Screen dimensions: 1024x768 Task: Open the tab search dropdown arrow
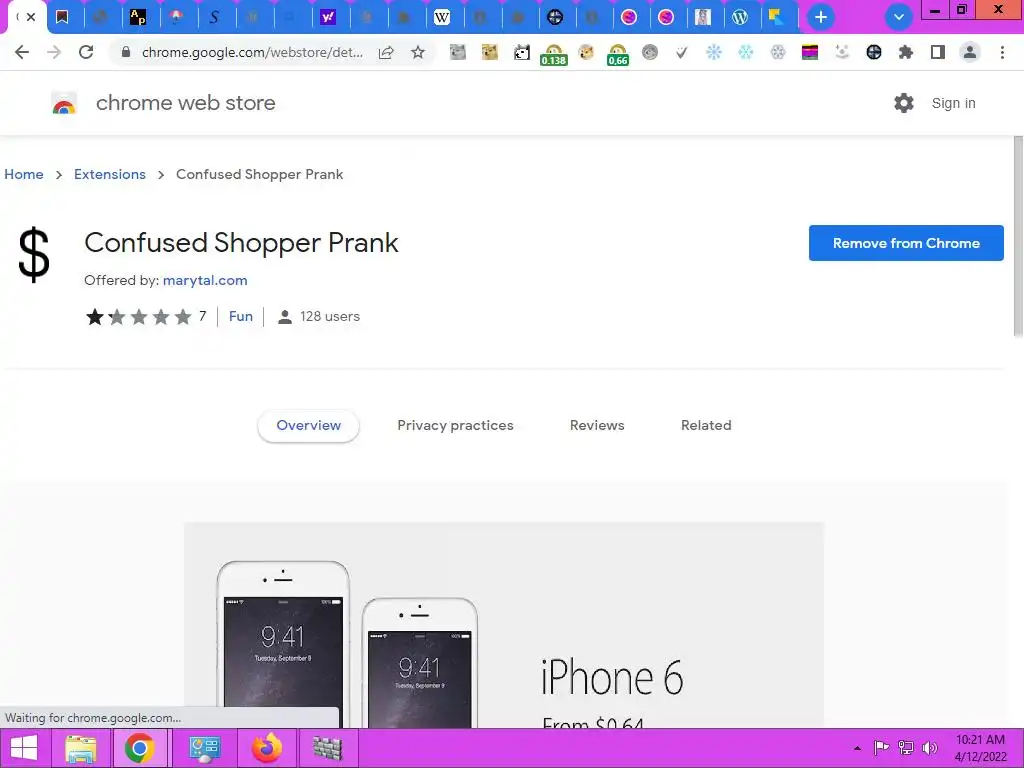click(x=899, y=17)
